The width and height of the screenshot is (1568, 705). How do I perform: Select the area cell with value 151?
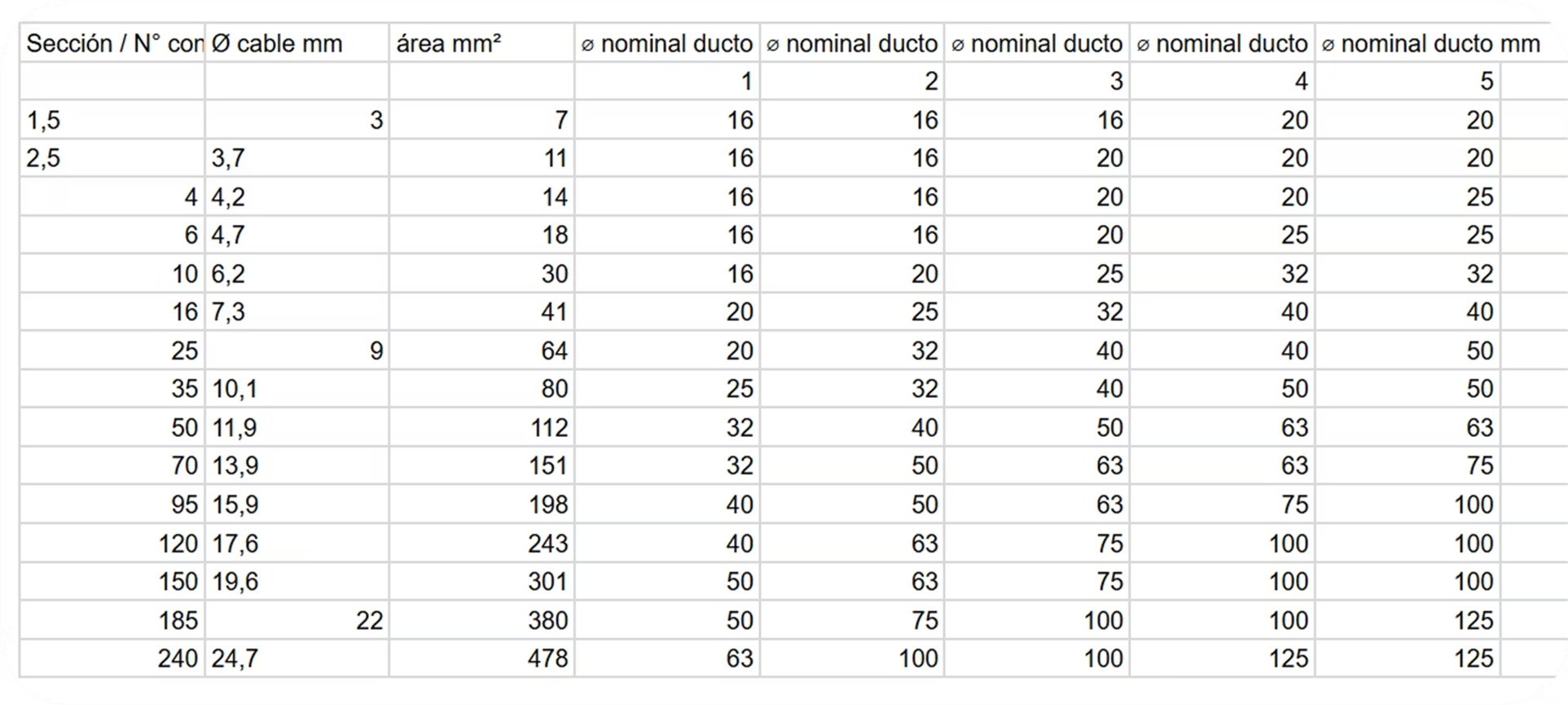(481, 466)
